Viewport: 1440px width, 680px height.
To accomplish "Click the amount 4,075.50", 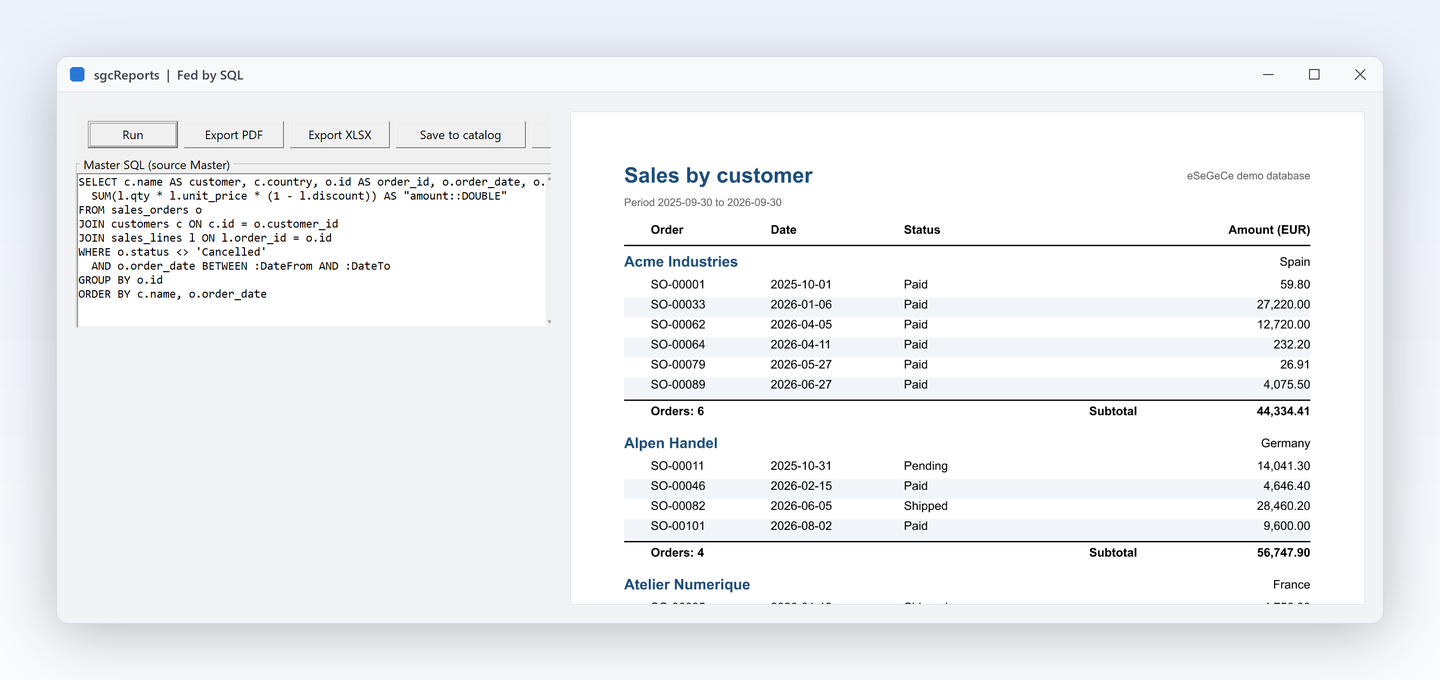I will [x=1287, y=384].
